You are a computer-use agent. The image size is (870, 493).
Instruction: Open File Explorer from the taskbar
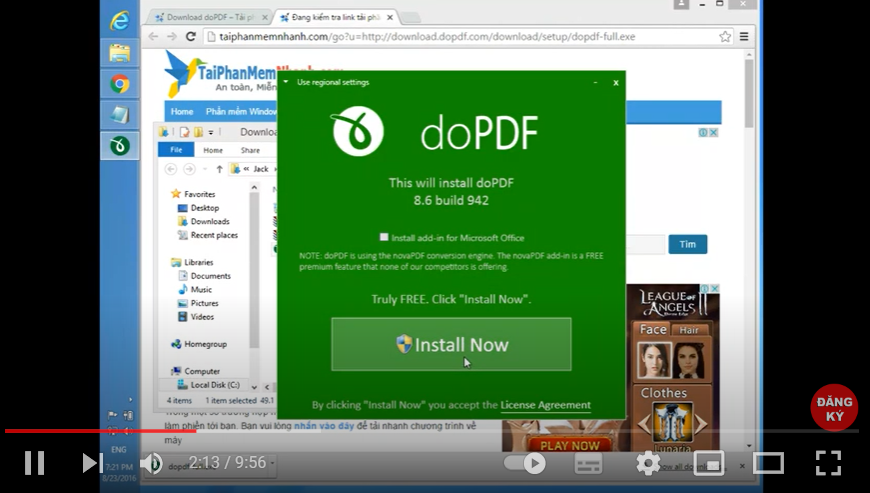(x=119, y=53)
